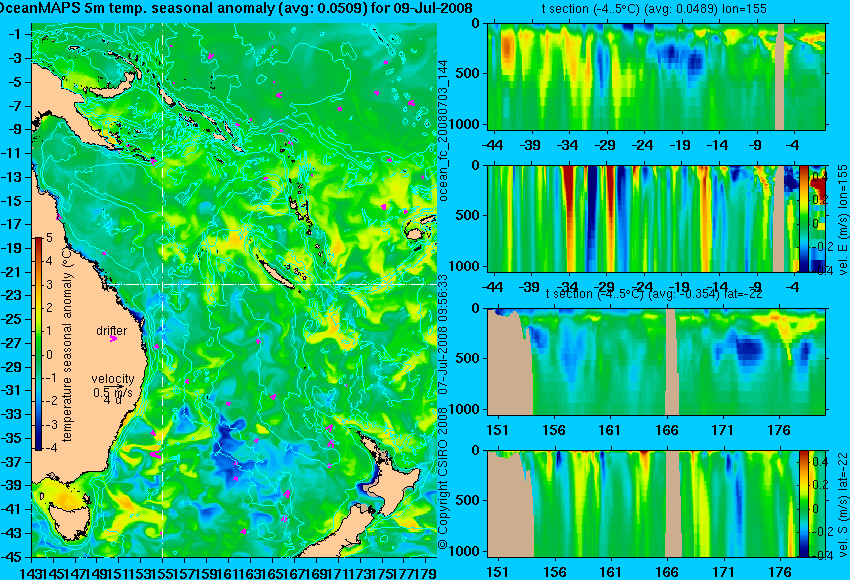Click the temperature seasonal anomaly color bar

(39, 344)
